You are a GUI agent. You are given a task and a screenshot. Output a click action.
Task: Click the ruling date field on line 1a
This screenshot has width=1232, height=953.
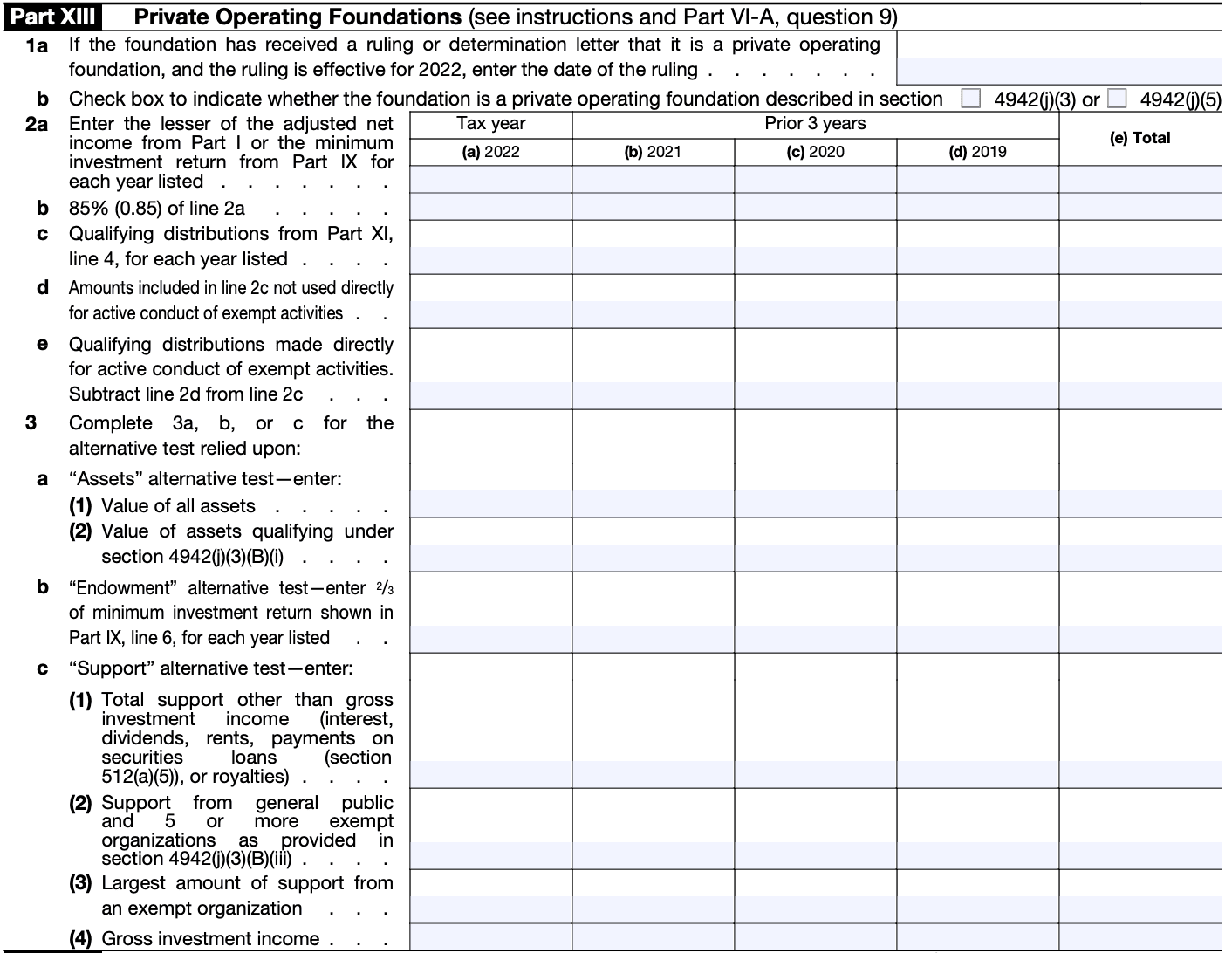(1059, 70)
